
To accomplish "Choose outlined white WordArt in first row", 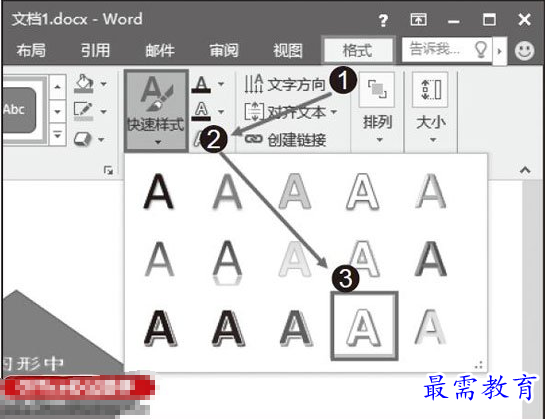I will [362, 191].
